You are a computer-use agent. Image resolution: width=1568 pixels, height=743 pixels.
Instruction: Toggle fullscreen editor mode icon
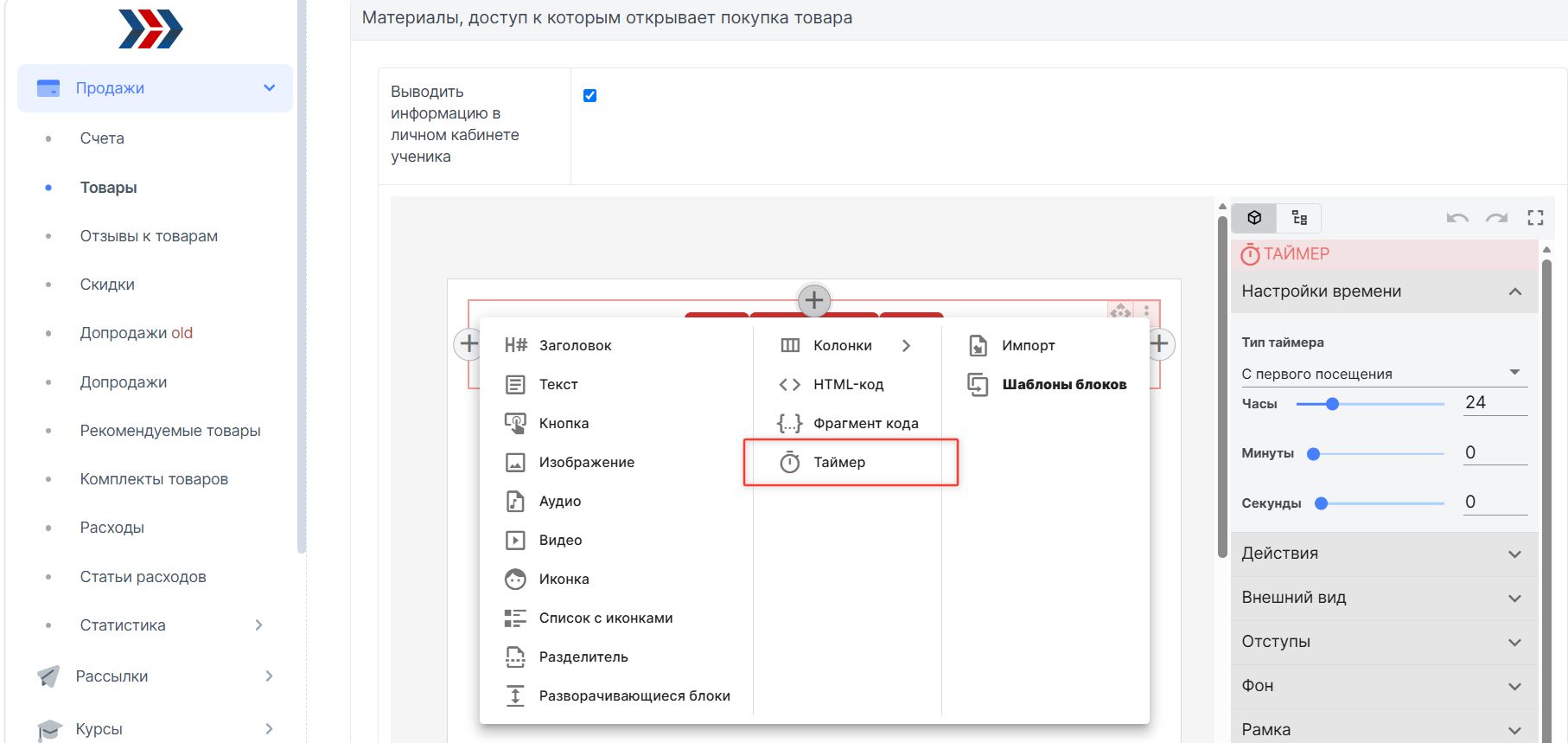click(1535, 218)
